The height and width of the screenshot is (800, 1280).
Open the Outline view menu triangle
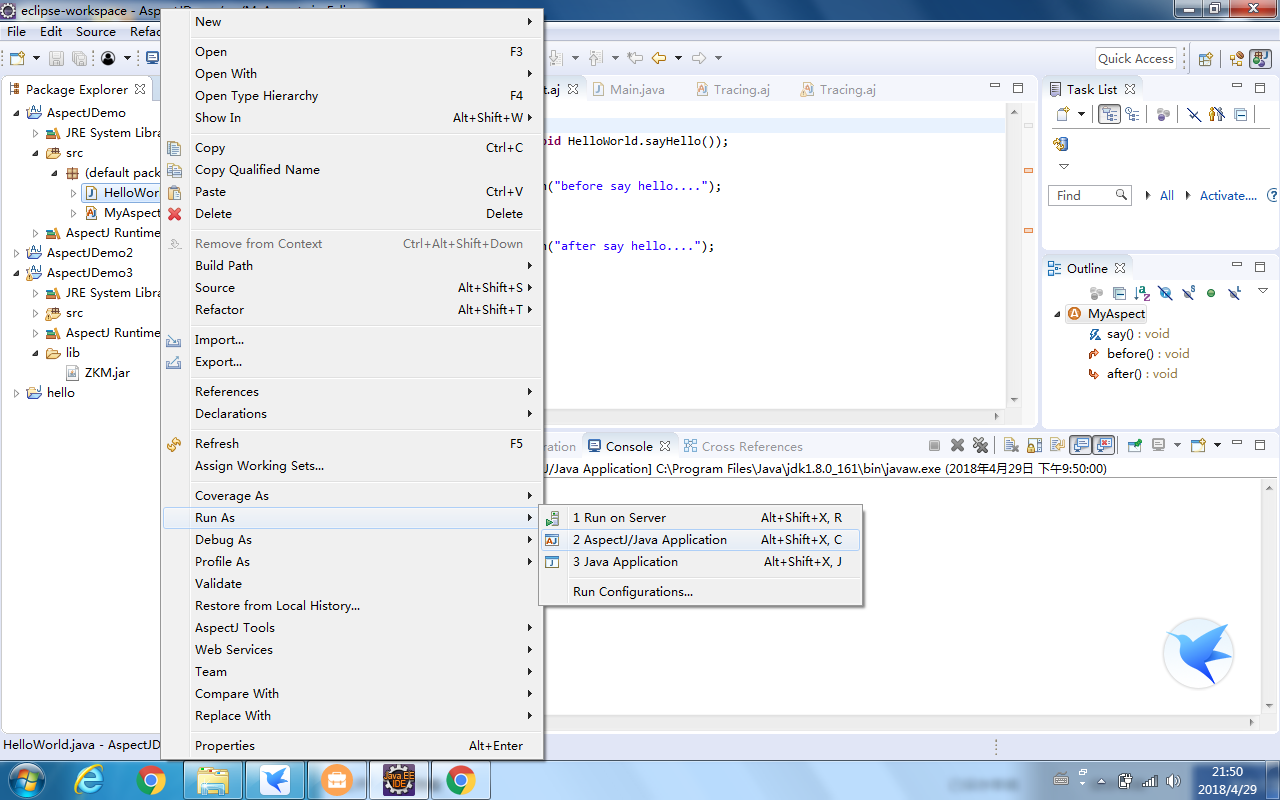[x=1263, y=291]
